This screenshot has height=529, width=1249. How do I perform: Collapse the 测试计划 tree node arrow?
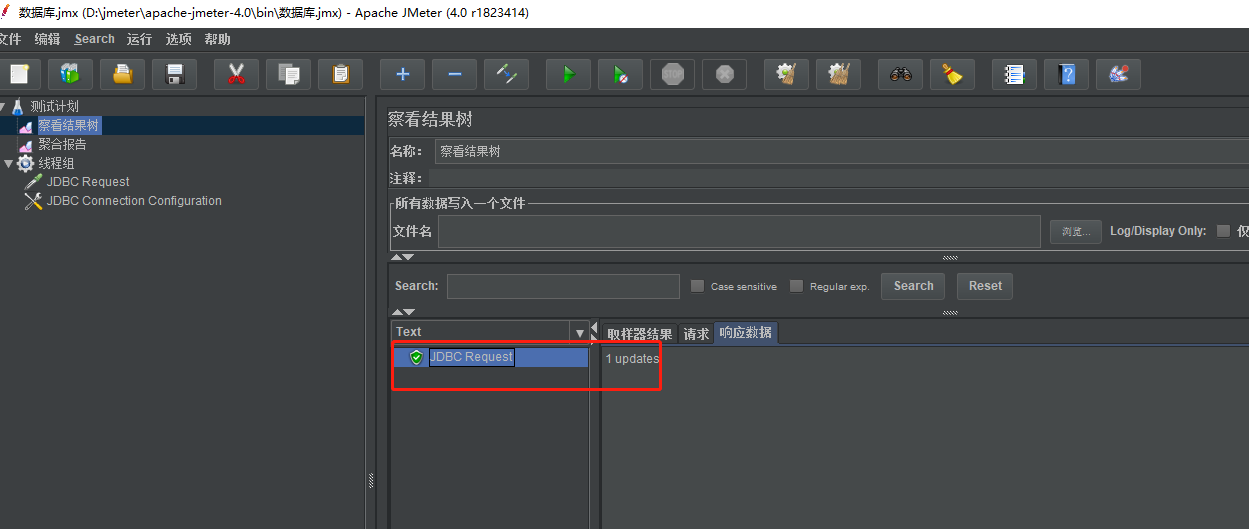click(x=3, y=106)
